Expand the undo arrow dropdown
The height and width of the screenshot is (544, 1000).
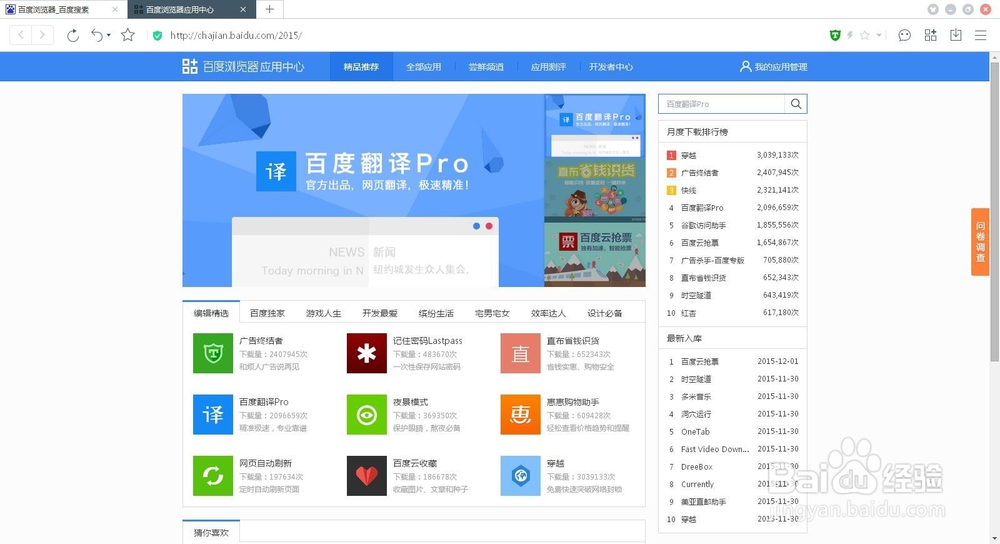point(108,35)
